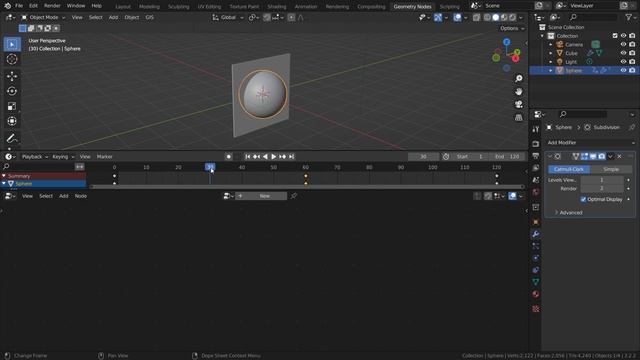Play the animation in reverse

(x=265, y=157)
